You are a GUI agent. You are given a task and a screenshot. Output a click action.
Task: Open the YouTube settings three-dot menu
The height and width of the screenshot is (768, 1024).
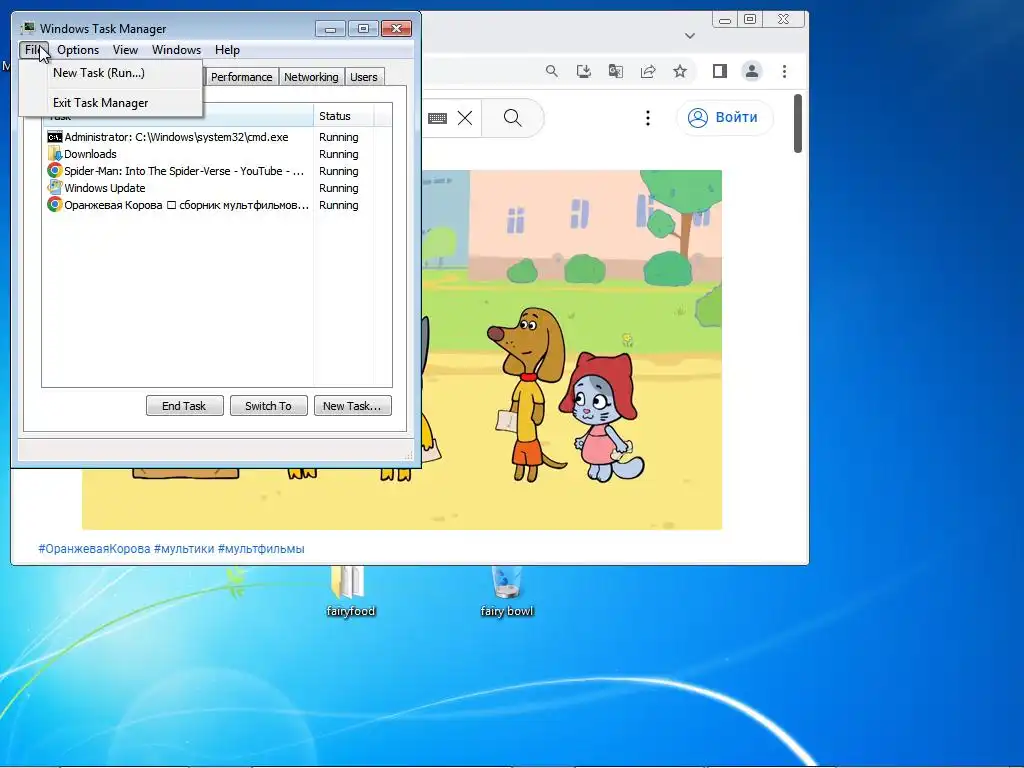(648, 118)
